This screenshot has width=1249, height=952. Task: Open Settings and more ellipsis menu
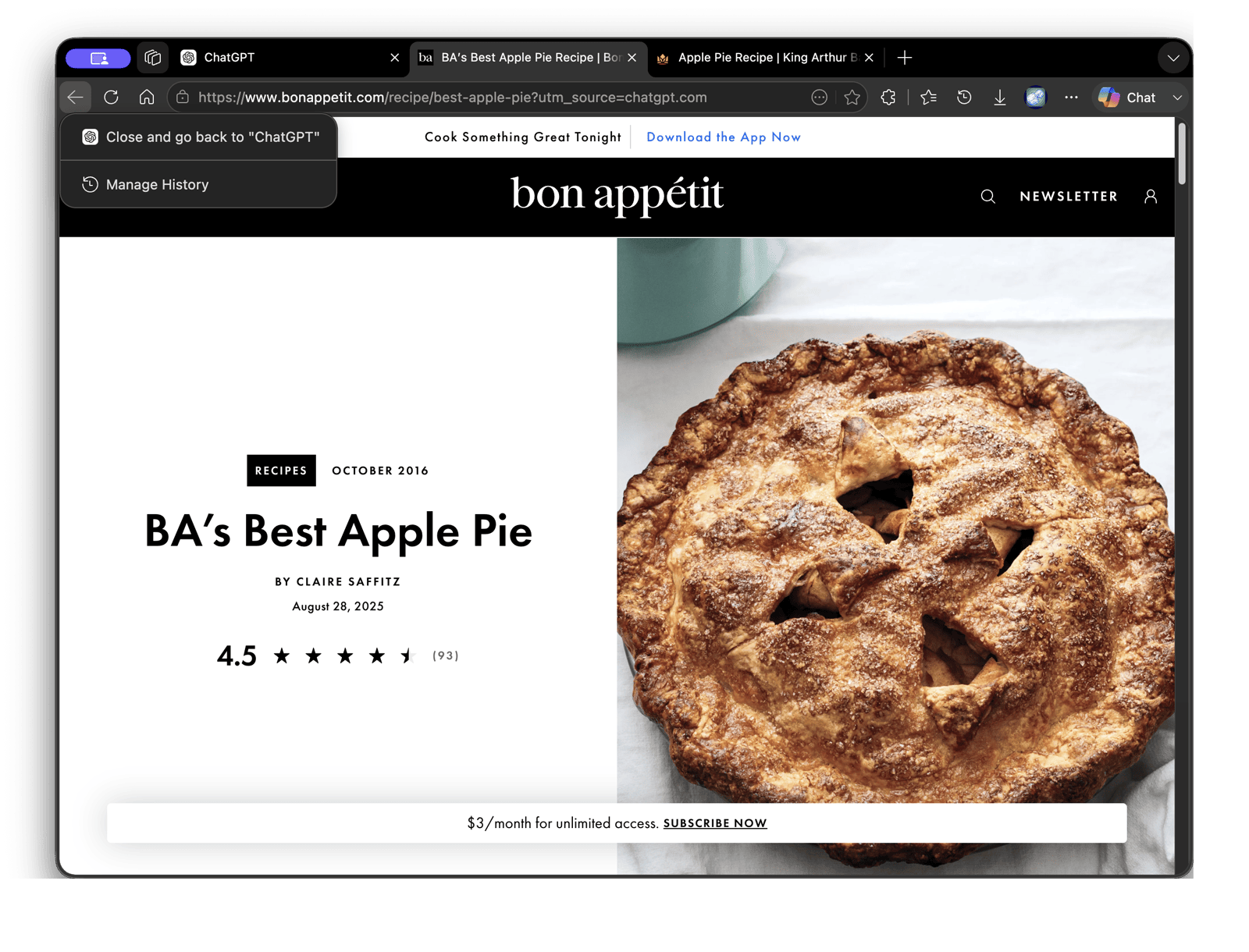pos(1071,98)
